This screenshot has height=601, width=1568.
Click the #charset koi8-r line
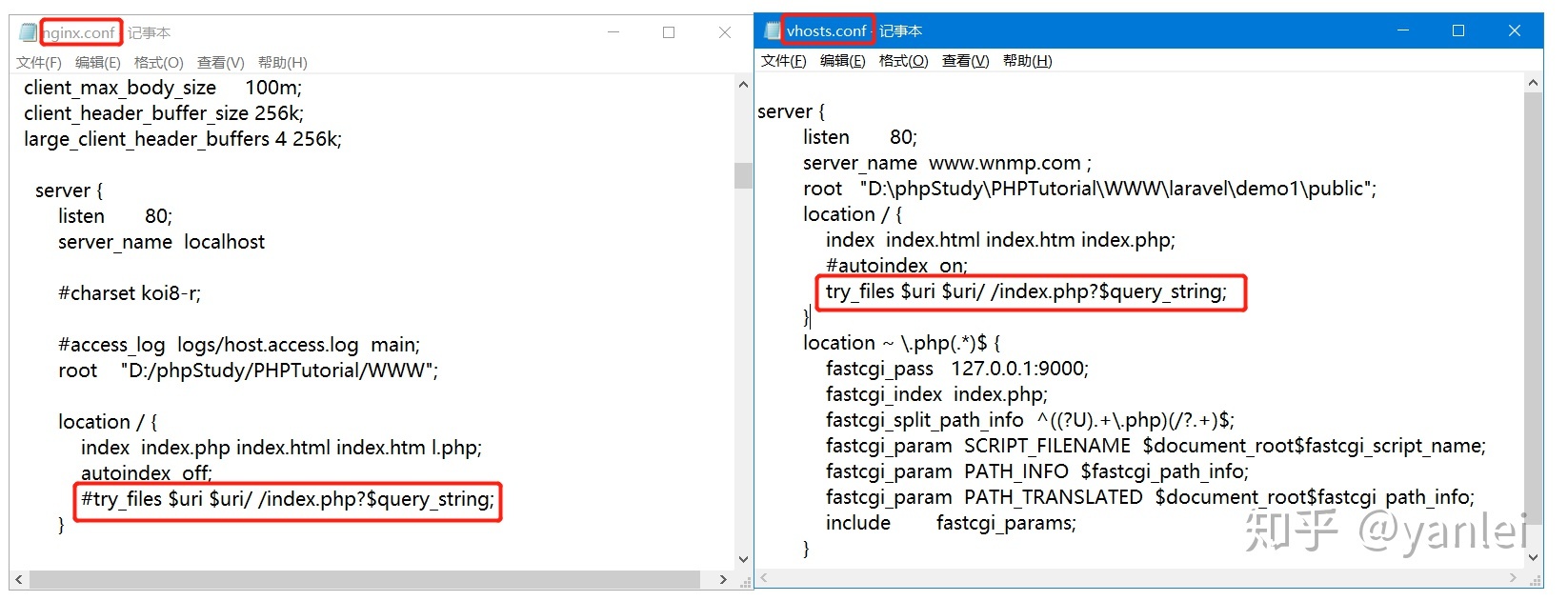click(x=130, y=293)
